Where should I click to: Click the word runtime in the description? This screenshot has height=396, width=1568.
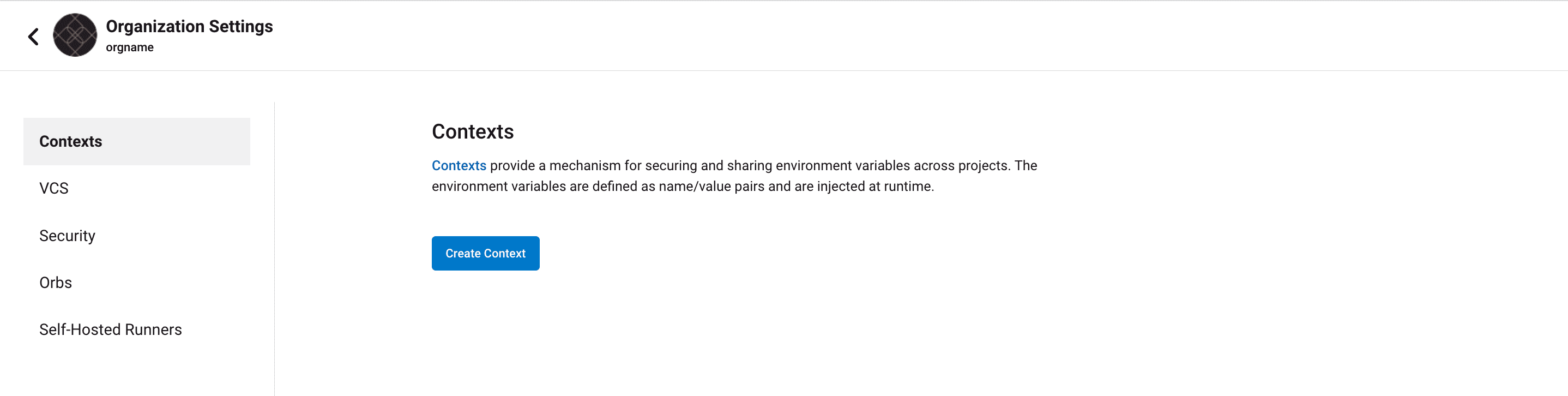[908, 187]
